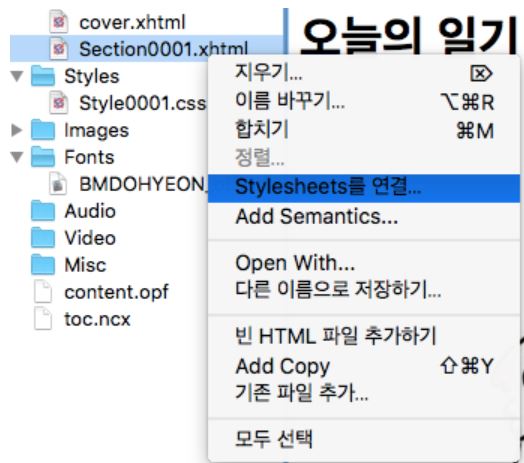The image size is (524, 463).
Task: Click the Video folder icon
Action: (43, 238)
